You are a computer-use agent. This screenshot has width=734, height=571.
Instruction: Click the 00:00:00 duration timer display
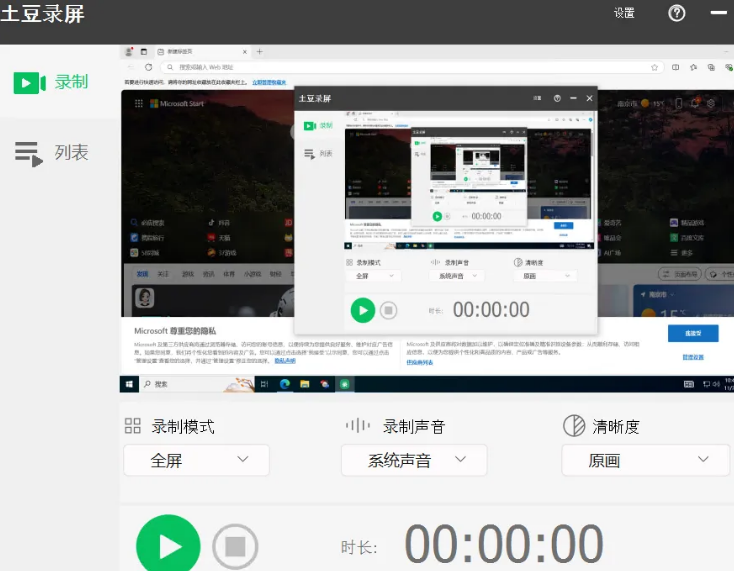[x=503, y=545]
